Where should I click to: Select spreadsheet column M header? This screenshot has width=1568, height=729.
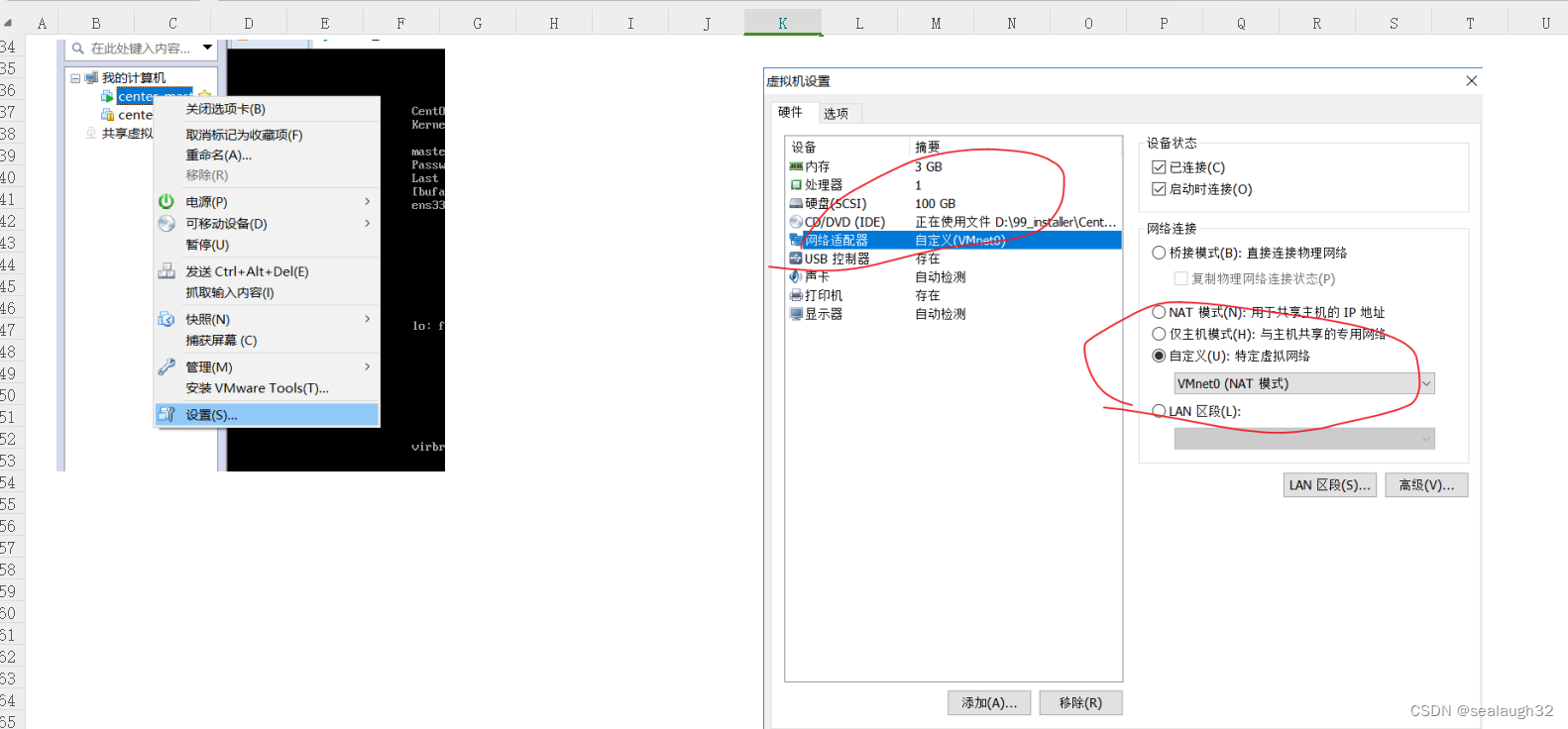pyautogui.click(x=936, y=23)
